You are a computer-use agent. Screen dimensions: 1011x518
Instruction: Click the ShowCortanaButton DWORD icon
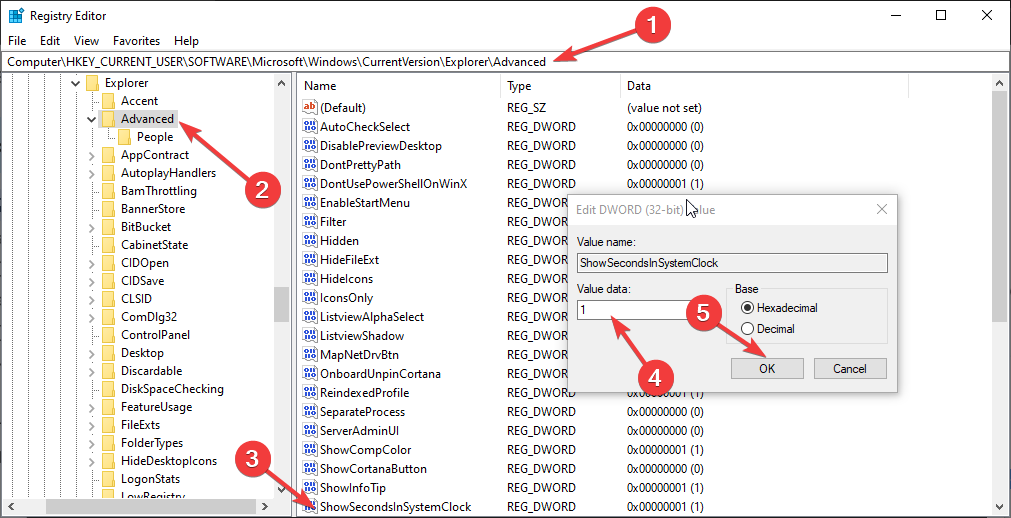point(310,469)
